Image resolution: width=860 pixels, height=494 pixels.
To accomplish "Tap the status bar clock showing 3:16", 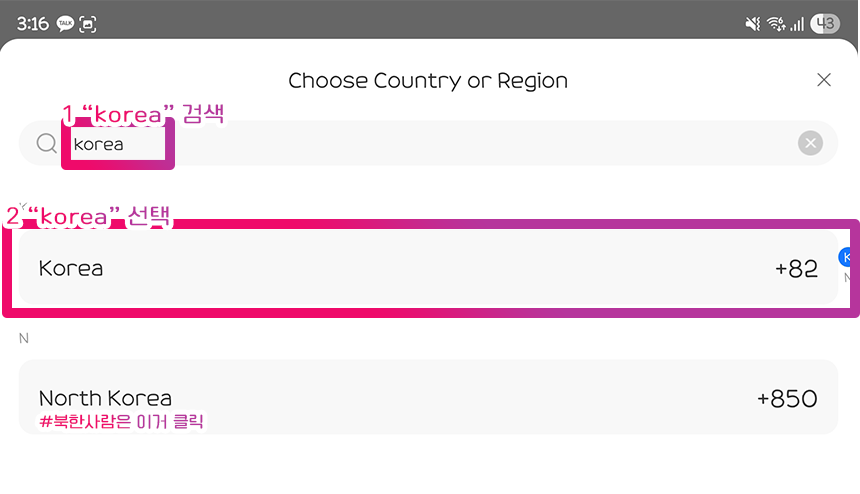I will [x=32, y=23].
